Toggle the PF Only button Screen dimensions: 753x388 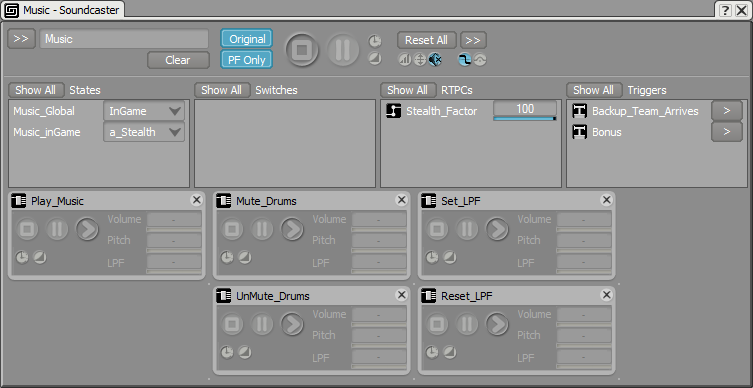click(247, 60)
